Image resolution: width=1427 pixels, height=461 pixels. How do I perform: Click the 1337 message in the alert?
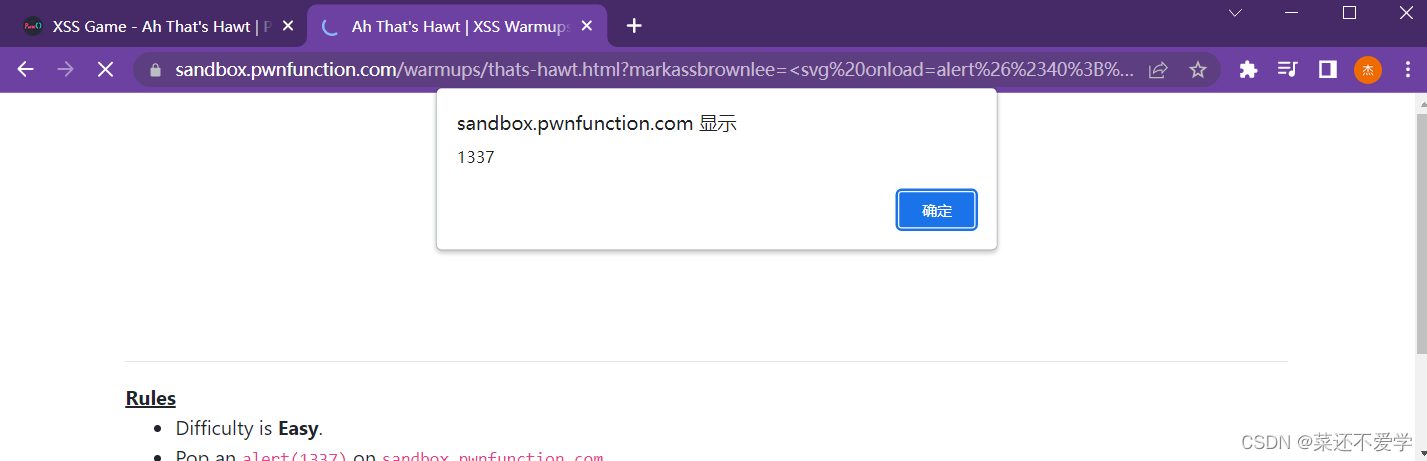(476, 158)
